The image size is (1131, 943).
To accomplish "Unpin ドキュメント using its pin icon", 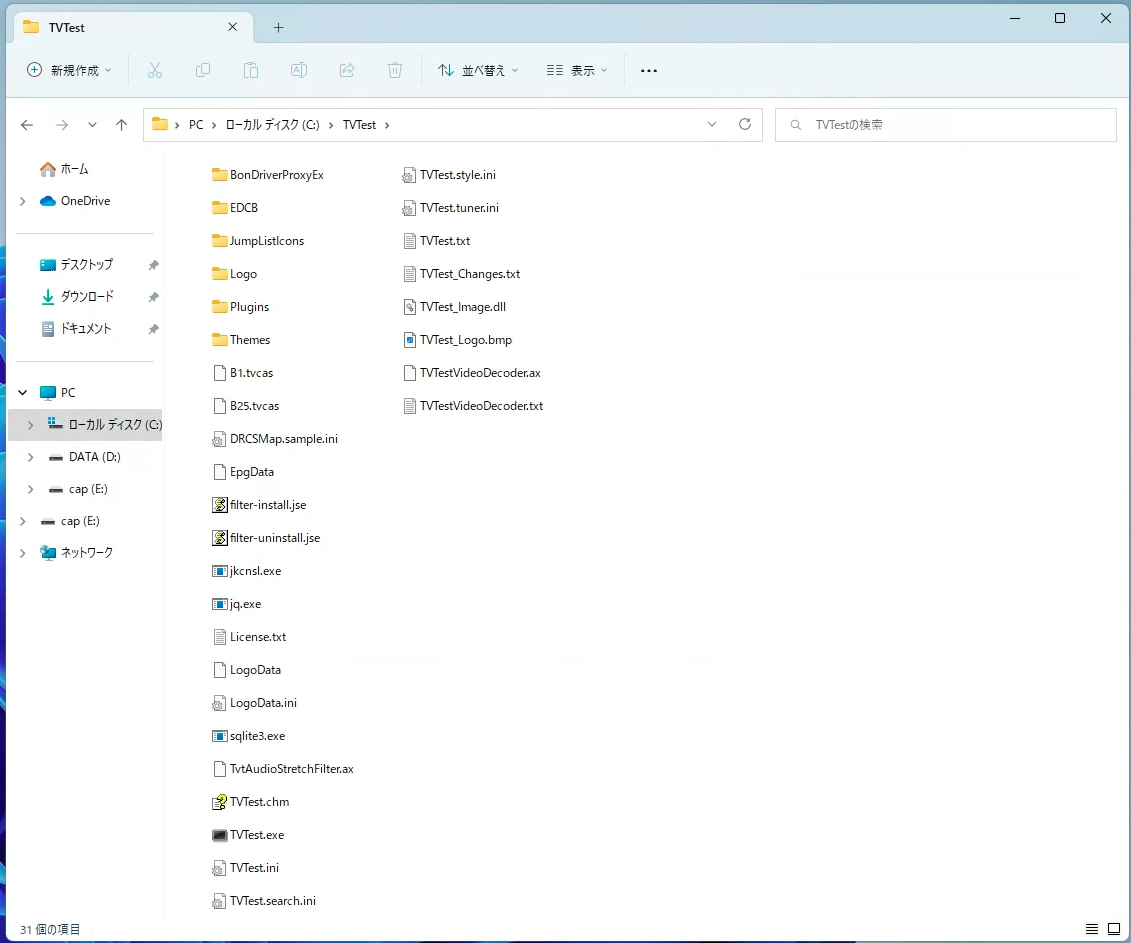I will [x=153, y=328].
